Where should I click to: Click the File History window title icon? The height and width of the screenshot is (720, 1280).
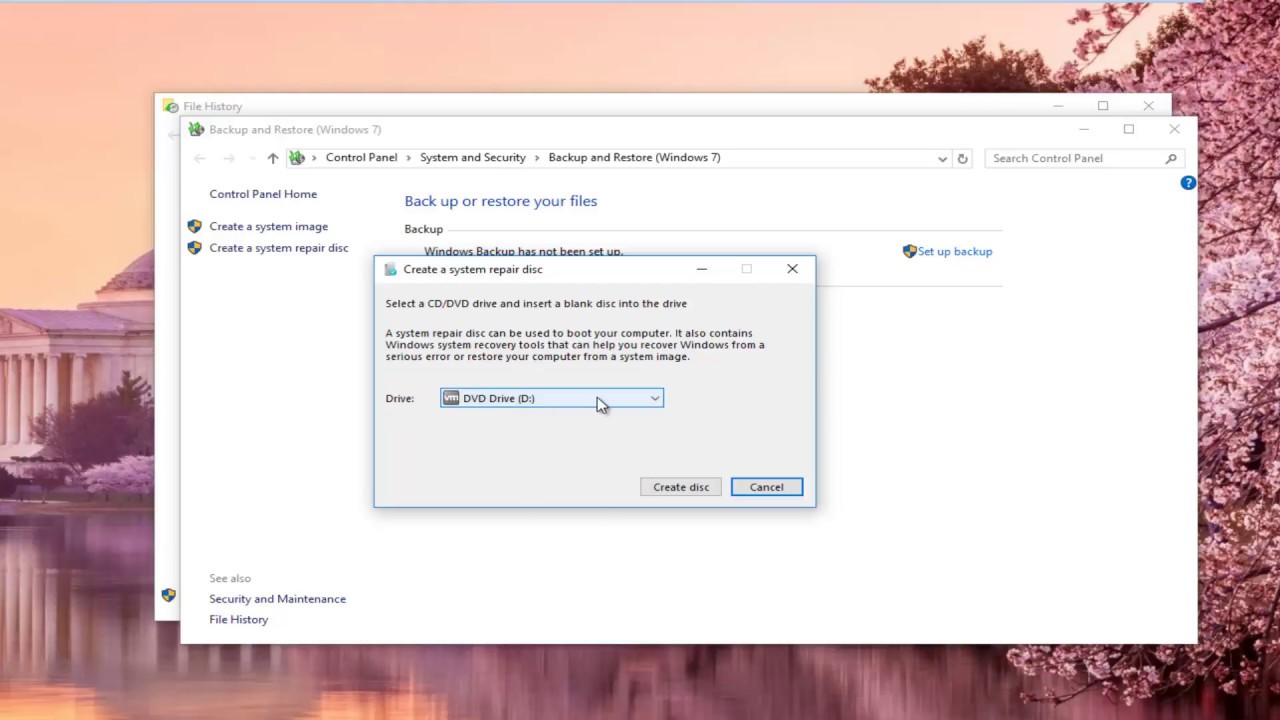coord(170,106)
